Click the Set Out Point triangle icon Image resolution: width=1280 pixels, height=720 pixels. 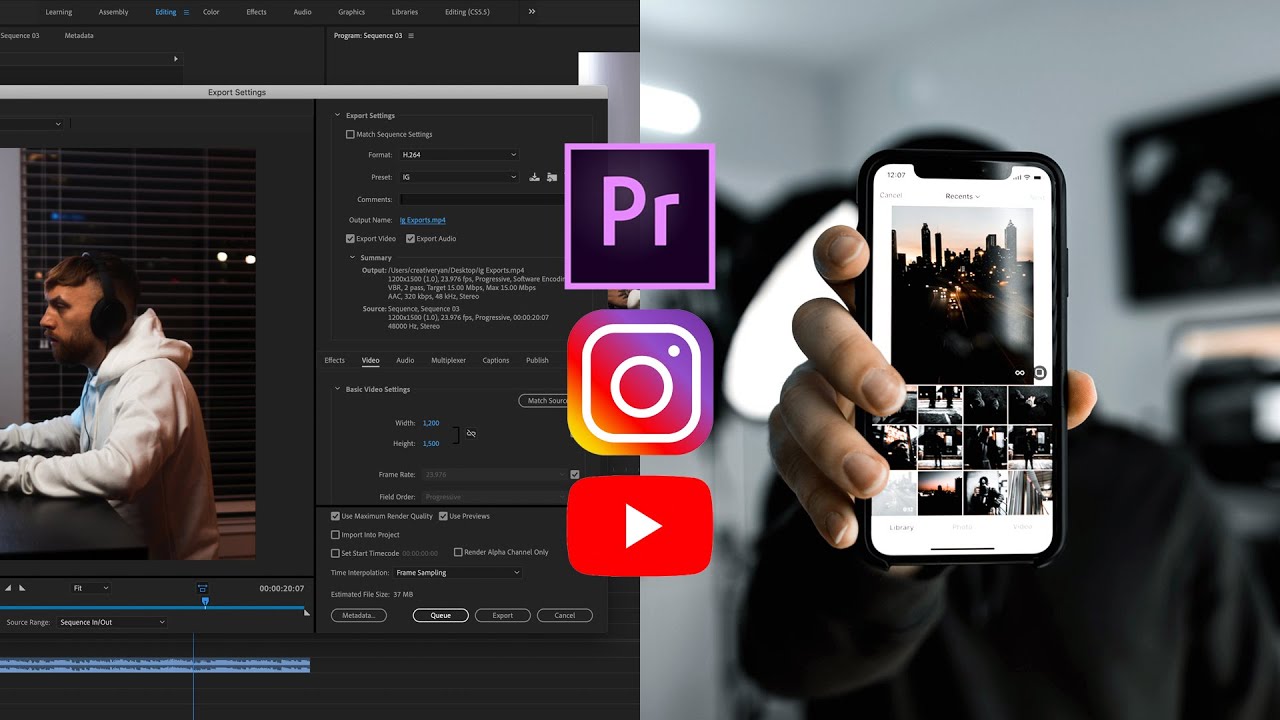coord(22,588)
